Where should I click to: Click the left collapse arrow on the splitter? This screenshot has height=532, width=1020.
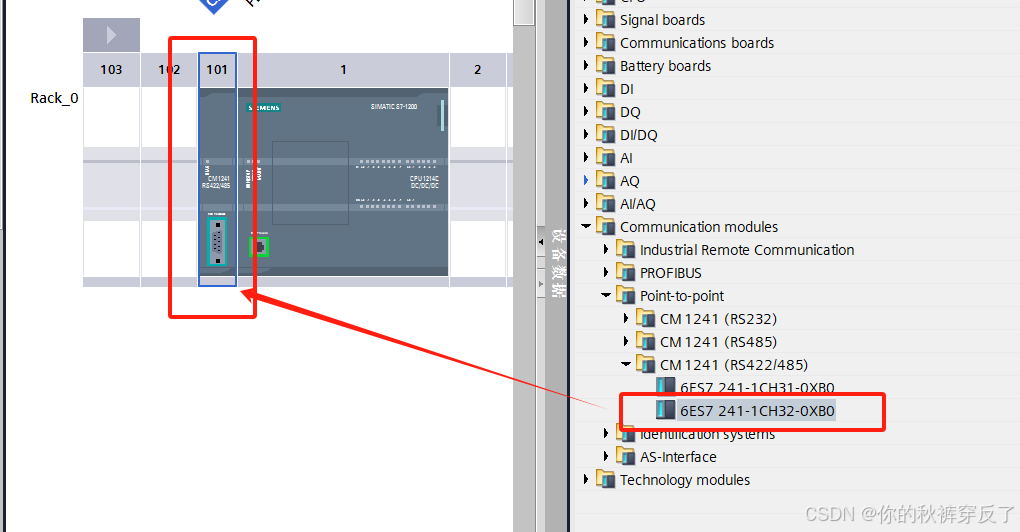tap(541, 242)
